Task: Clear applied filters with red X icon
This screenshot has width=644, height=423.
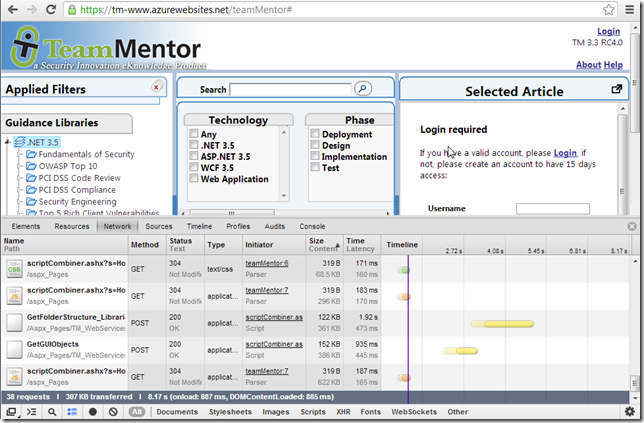Action: tap(156, 87)
